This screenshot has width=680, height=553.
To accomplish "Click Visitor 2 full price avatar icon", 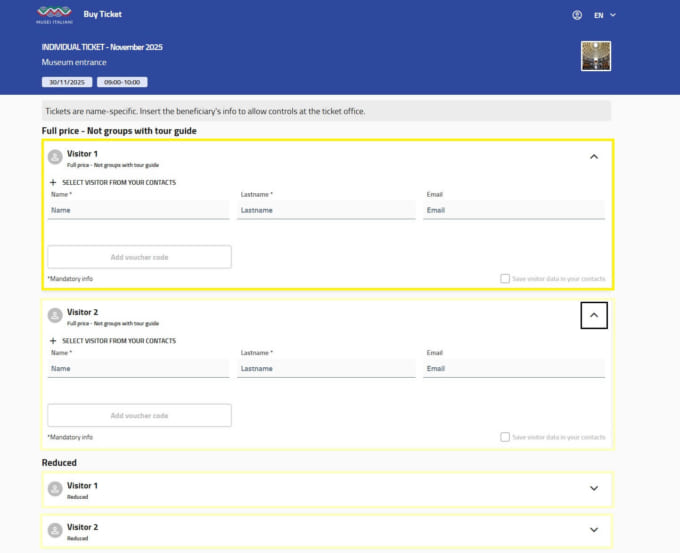I will coord(55,315).
